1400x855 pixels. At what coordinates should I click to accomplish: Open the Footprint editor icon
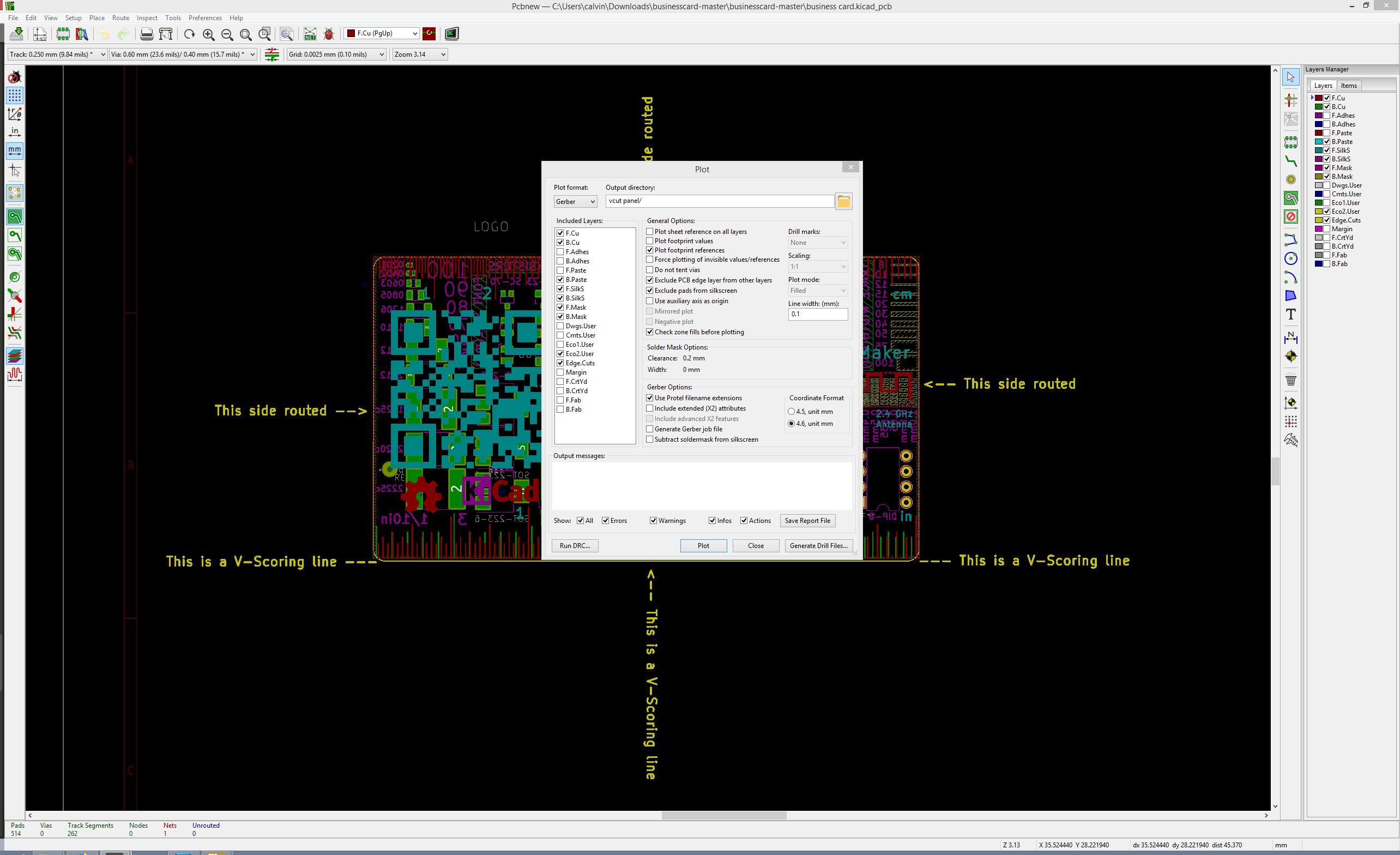pyautogui.click(x=63, y=34)
